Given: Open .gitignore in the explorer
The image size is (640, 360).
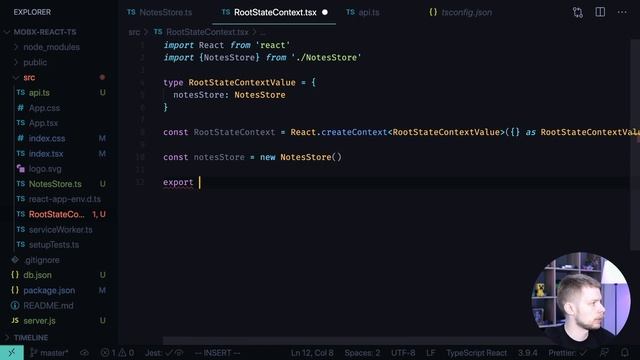Looking at the screenshot, I should click(x=42, y=260).
